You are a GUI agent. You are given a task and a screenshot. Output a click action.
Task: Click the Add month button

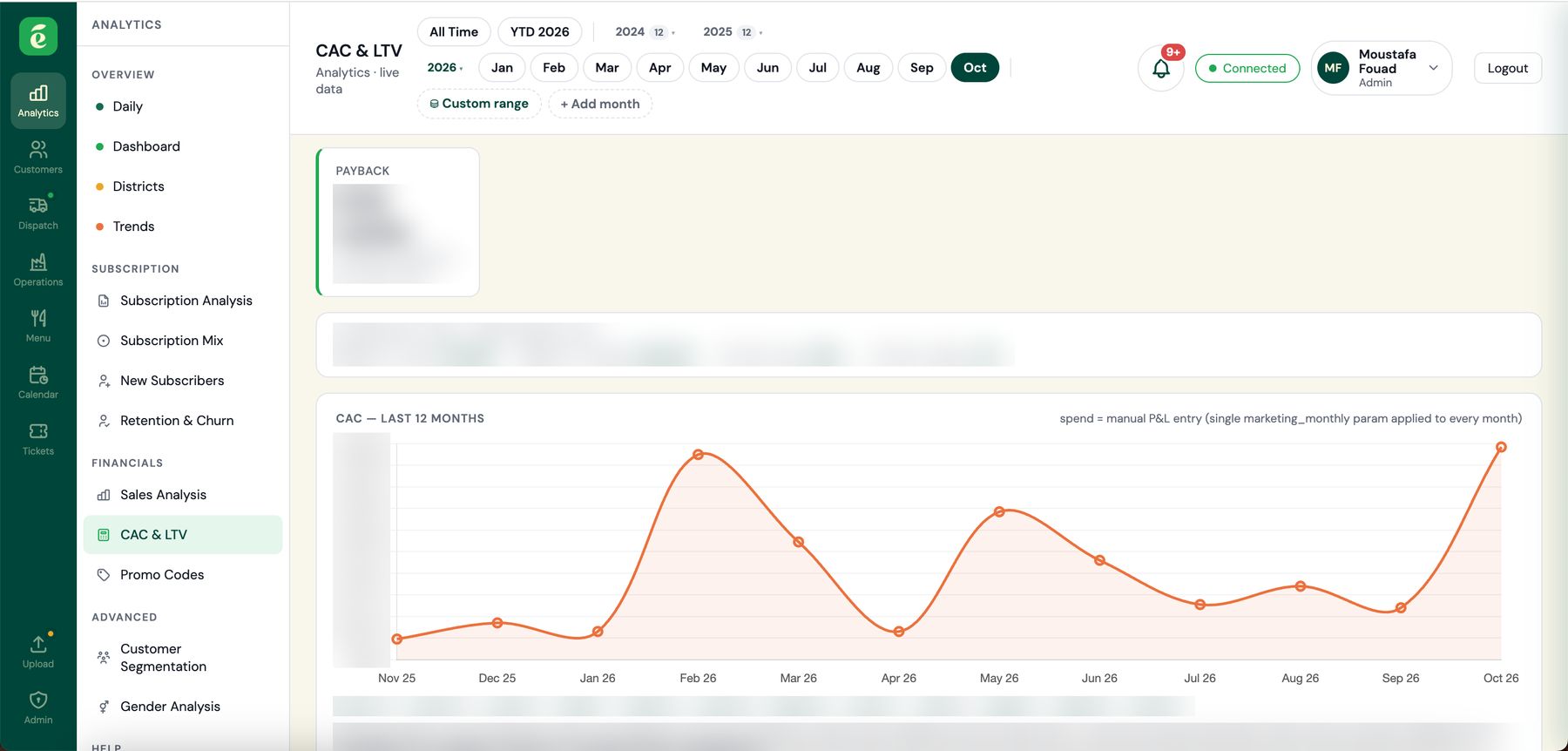click(x=600, y=104)
